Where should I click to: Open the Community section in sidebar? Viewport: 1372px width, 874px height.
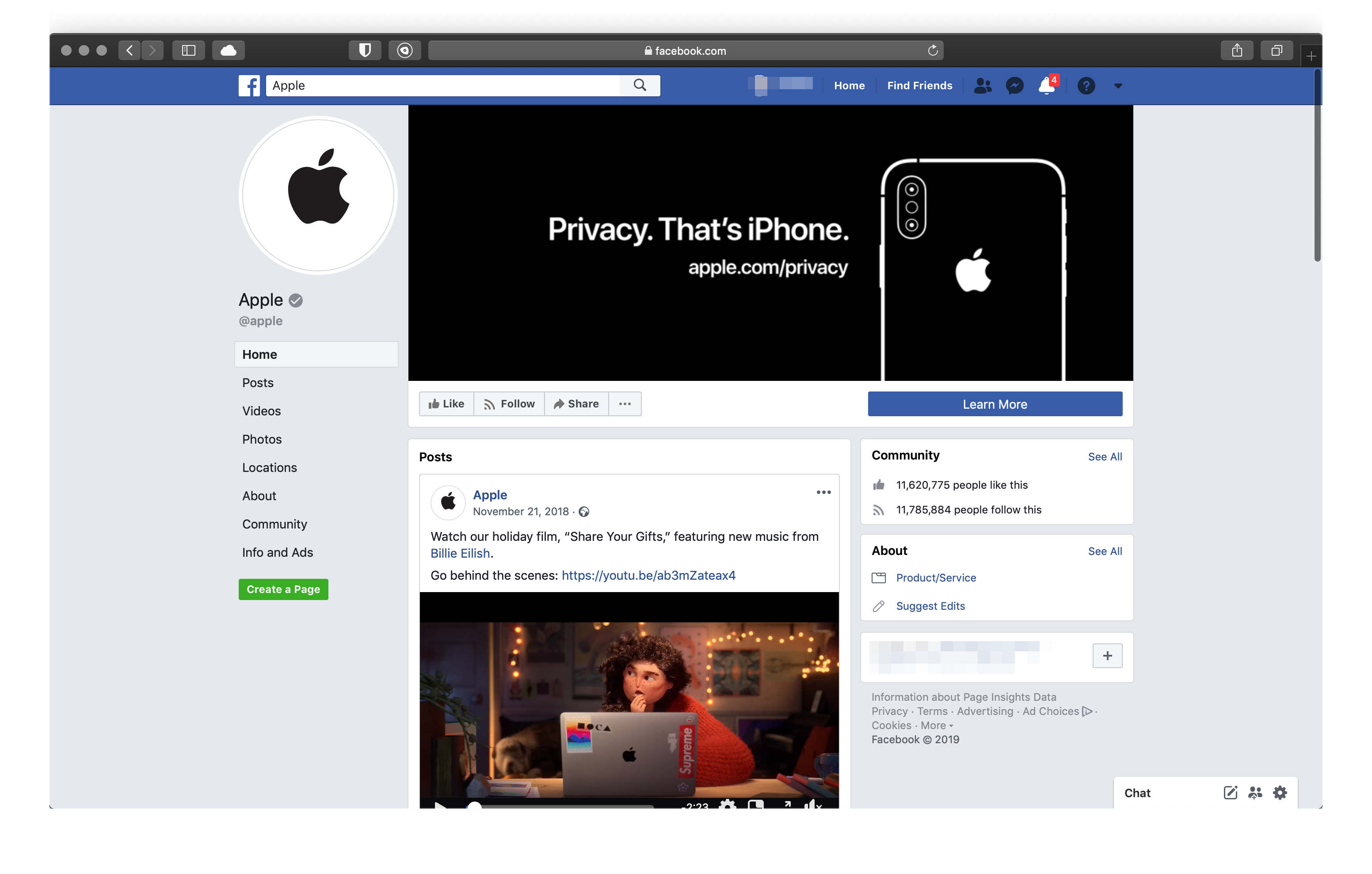point(274,524)
